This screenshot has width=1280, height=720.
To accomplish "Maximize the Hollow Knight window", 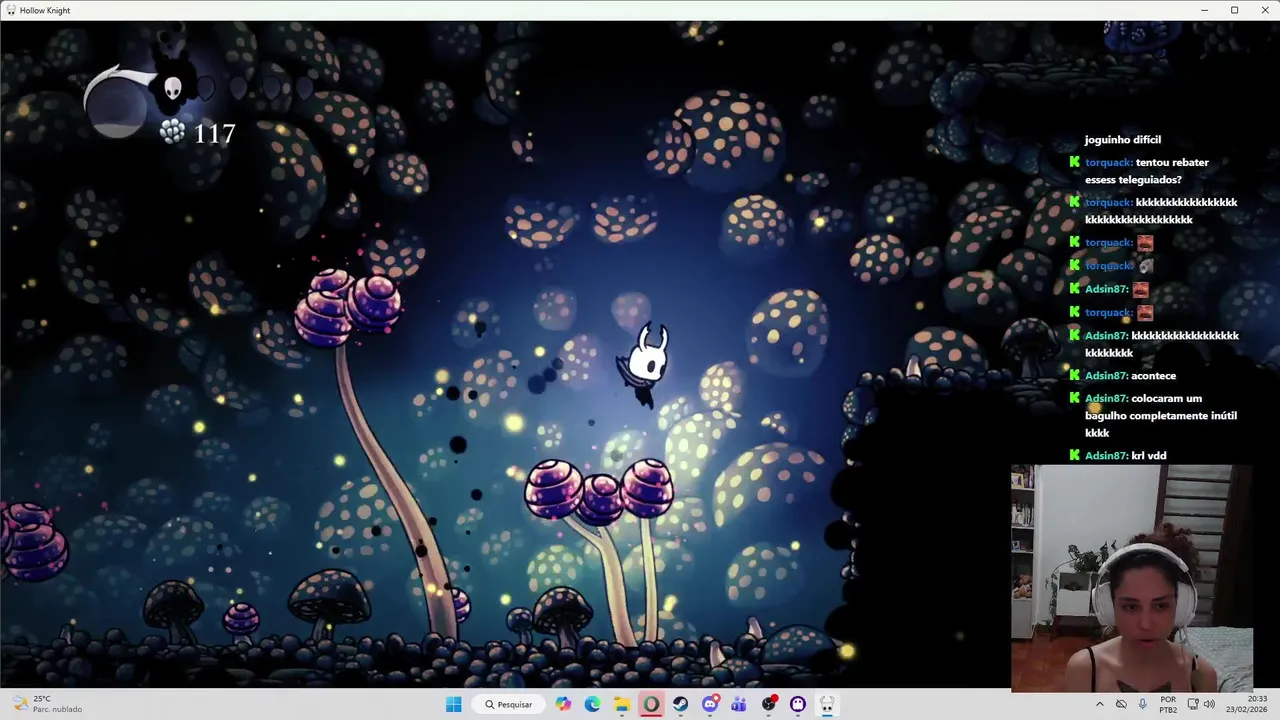I will pyautogui.click(x=1234, y=10).
